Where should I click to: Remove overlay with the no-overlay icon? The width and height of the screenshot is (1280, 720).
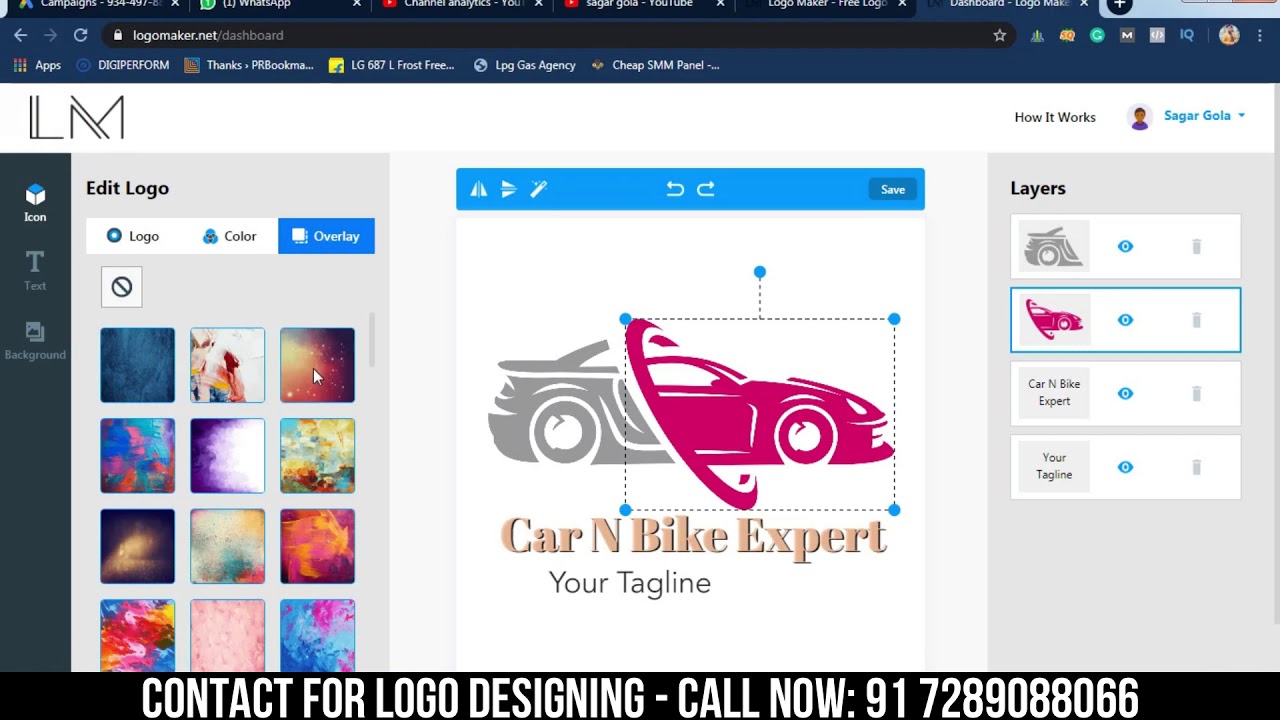[x=122, y=287]
